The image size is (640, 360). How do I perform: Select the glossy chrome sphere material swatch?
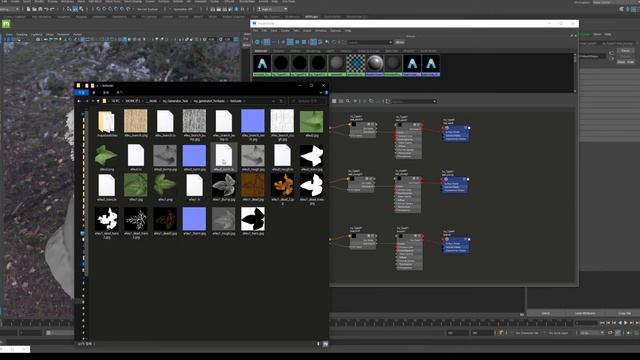[x=374, y=65]
